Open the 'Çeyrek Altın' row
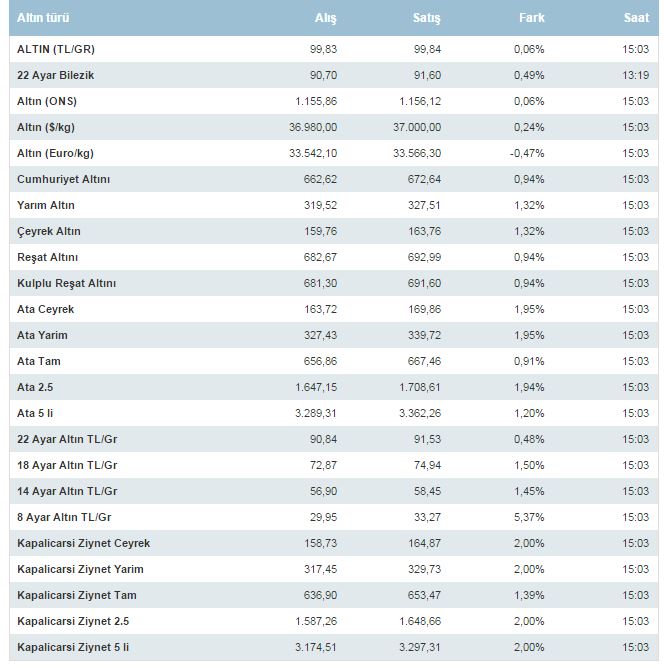The width and height of the screenshot is (665, 667). [49, 231]
